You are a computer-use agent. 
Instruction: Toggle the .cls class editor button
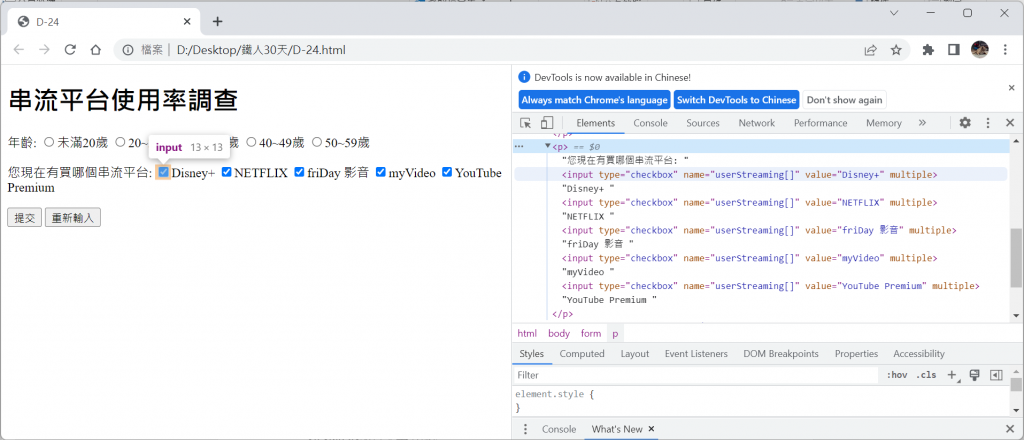(x=926, y=375)
